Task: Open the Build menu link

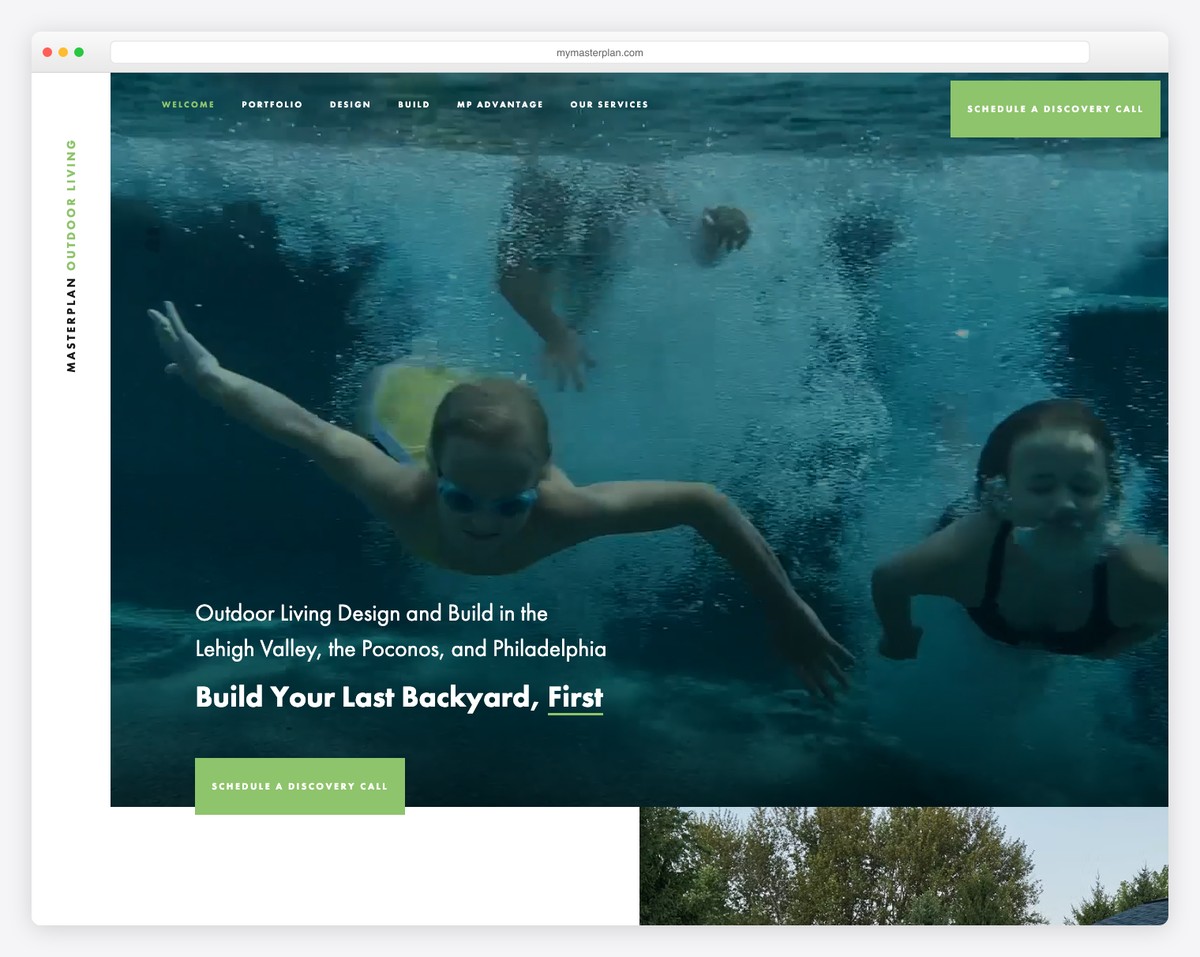Action: 414,105
